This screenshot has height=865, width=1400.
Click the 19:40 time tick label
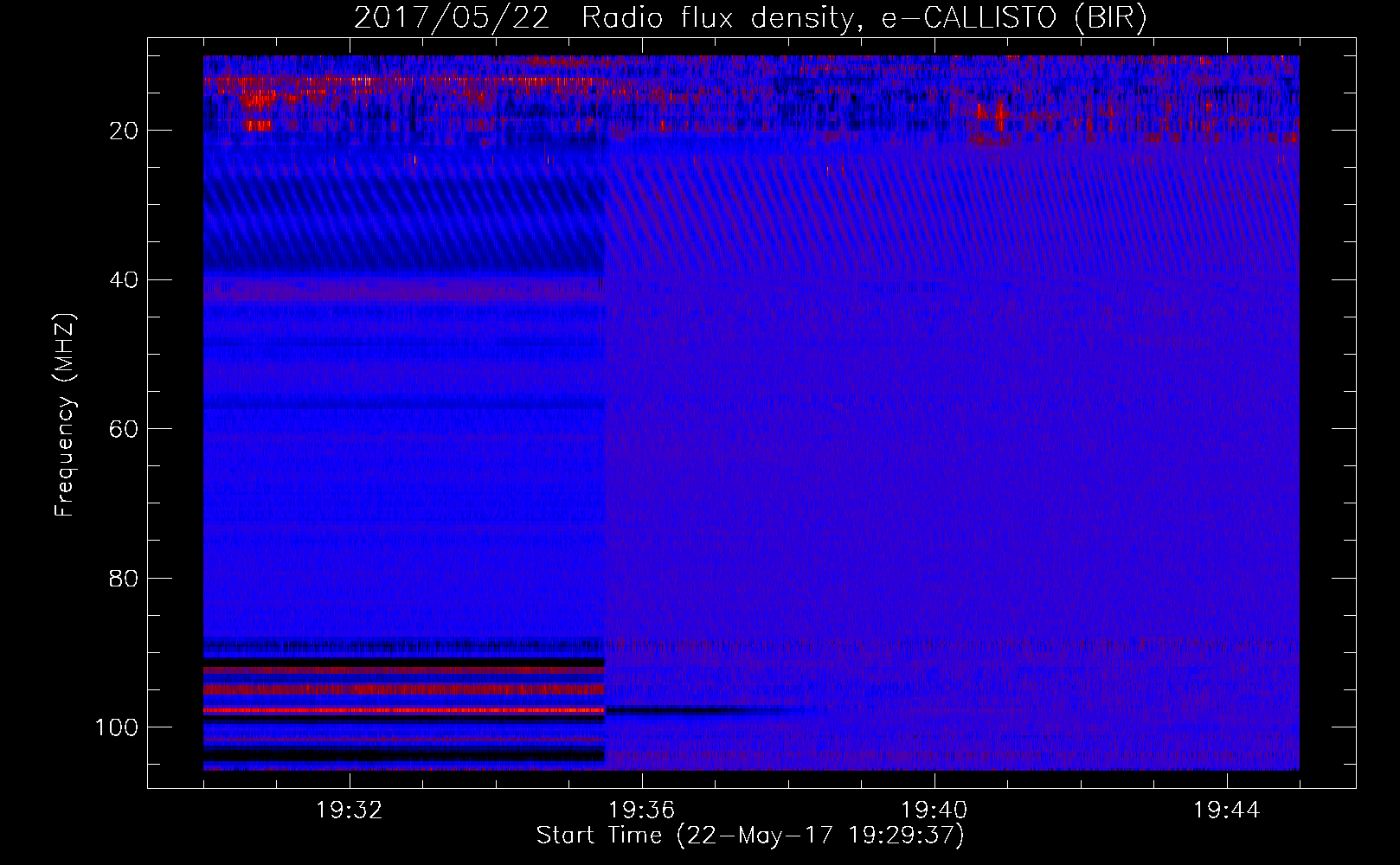coord(934,811)
